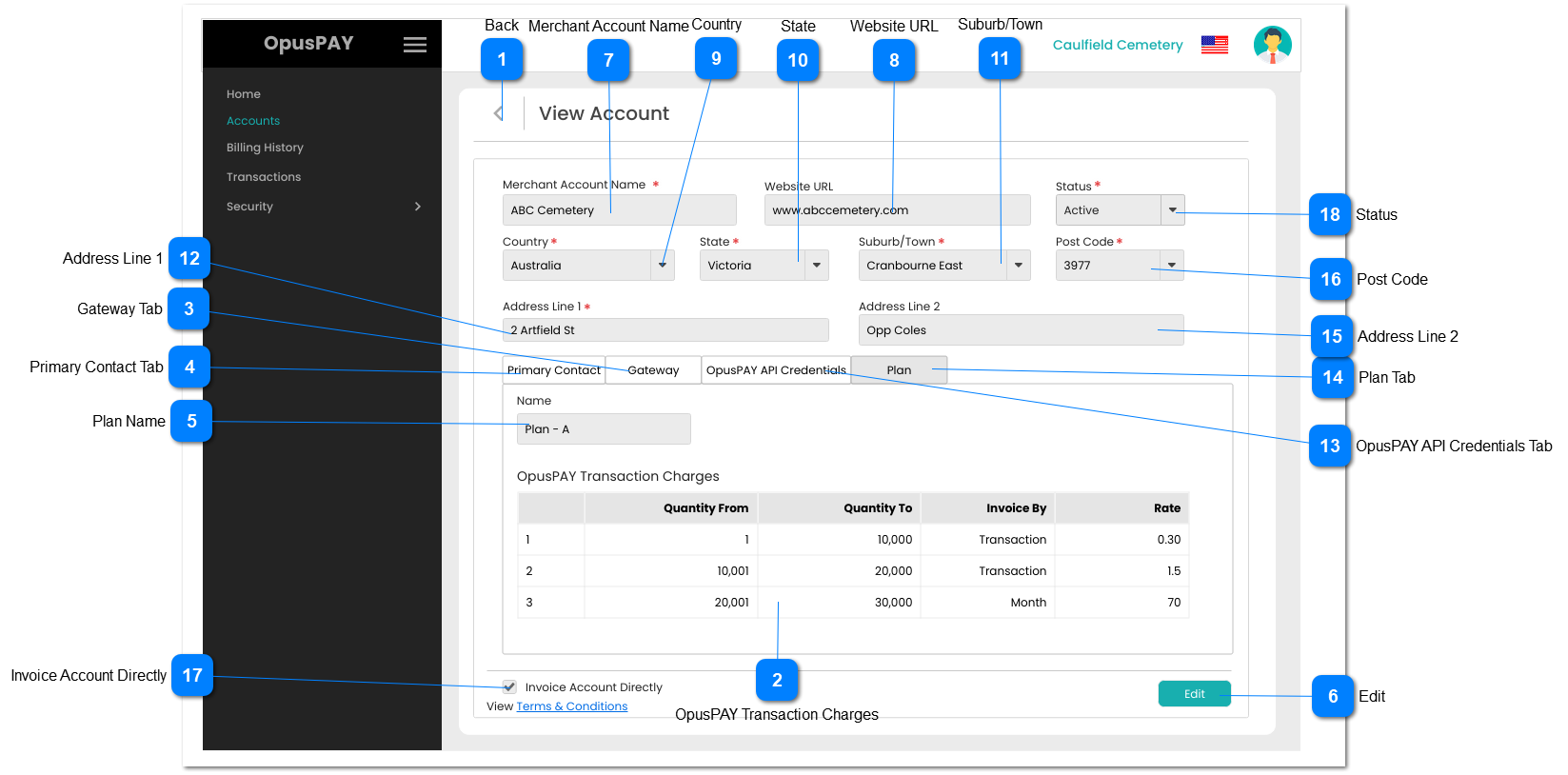Image resolution: width=1568 pixels, height=775 pixels.
Task: Switch to OpusPAY API Credentials tab
Action: point(776,369)
